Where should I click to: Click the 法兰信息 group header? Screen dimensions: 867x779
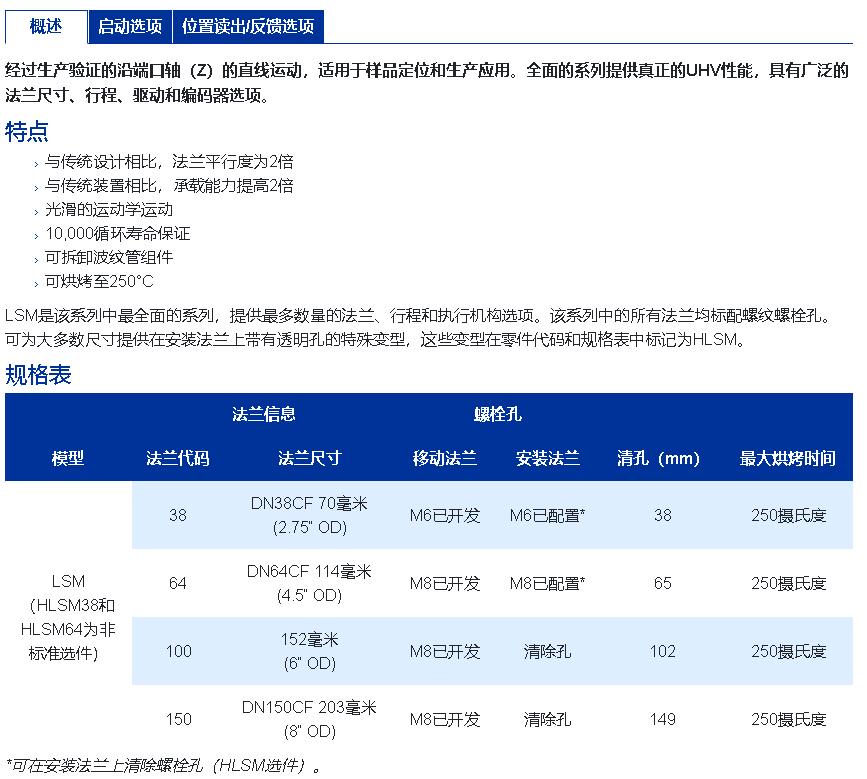coord(264,414)
